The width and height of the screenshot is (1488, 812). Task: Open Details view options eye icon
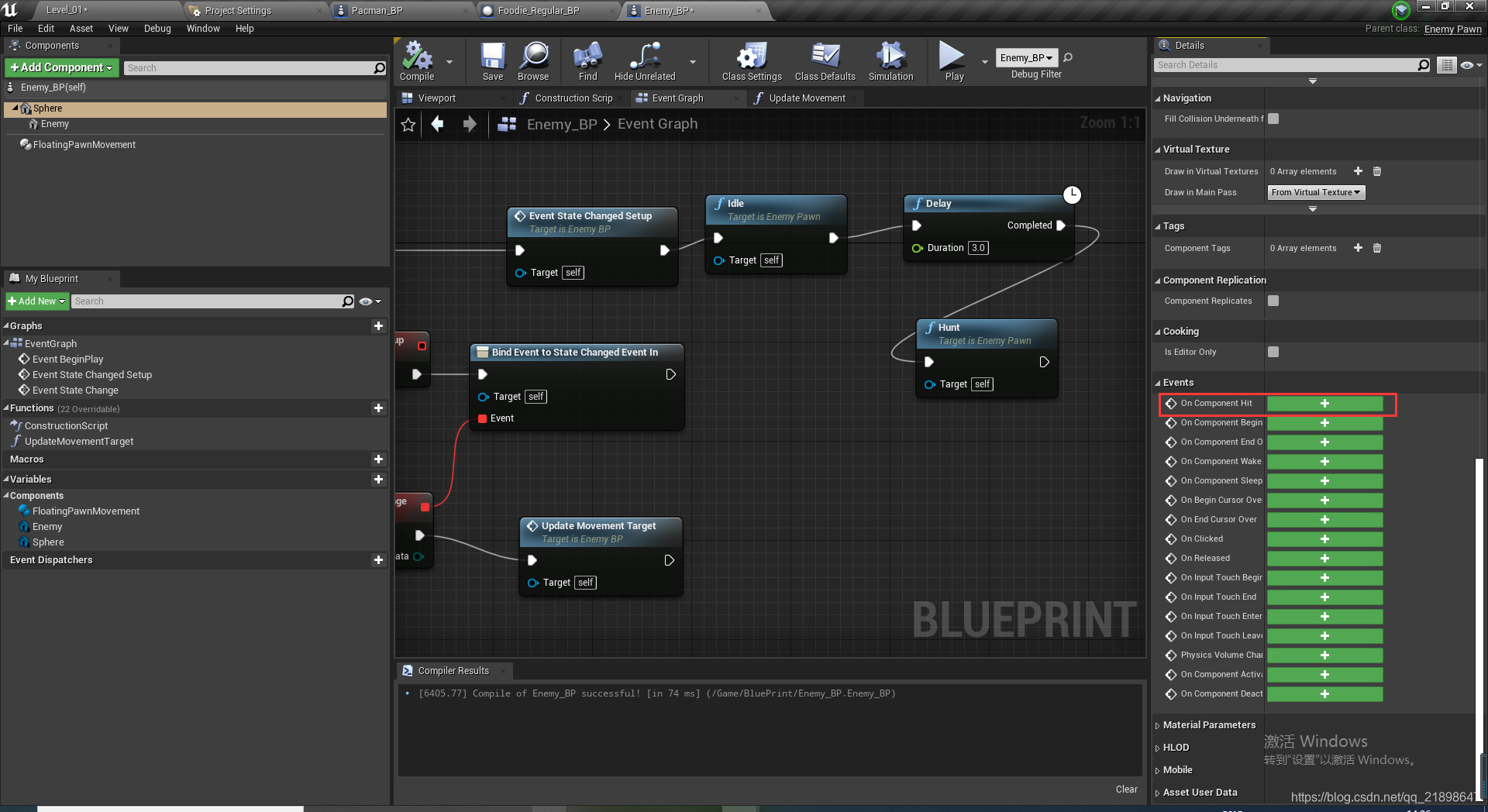pyautogui.click(x=1470, y=65)
